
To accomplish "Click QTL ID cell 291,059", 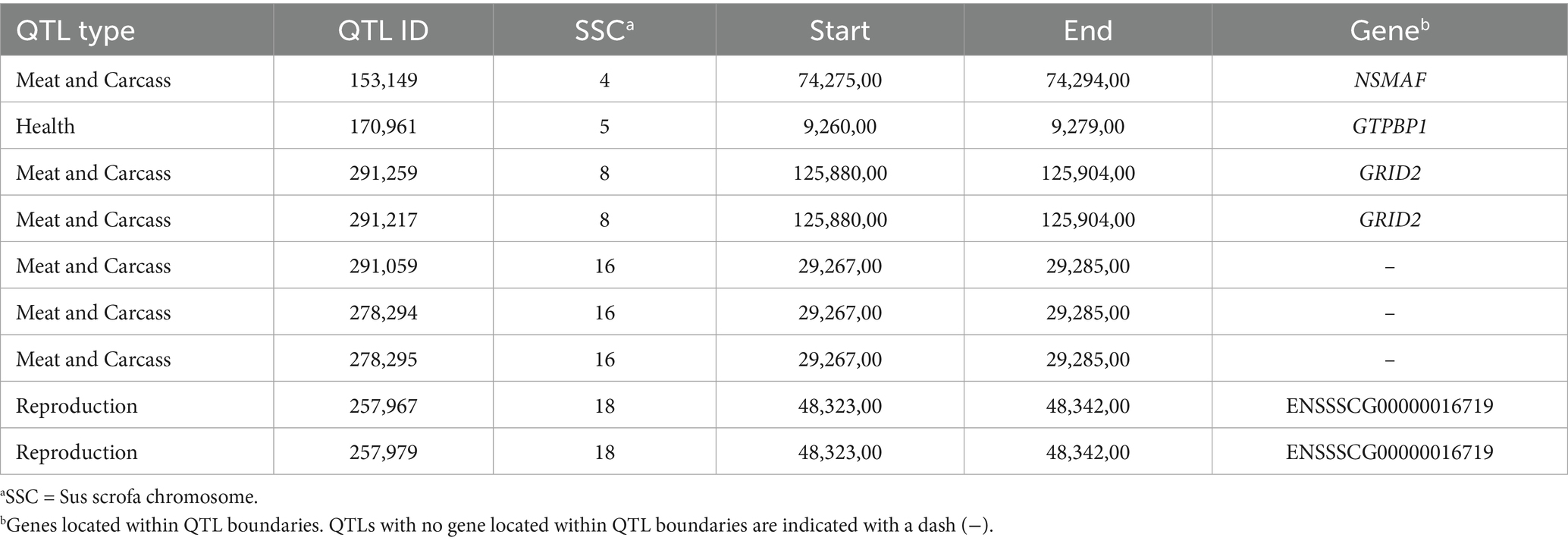I will click(x=383, y=266).
